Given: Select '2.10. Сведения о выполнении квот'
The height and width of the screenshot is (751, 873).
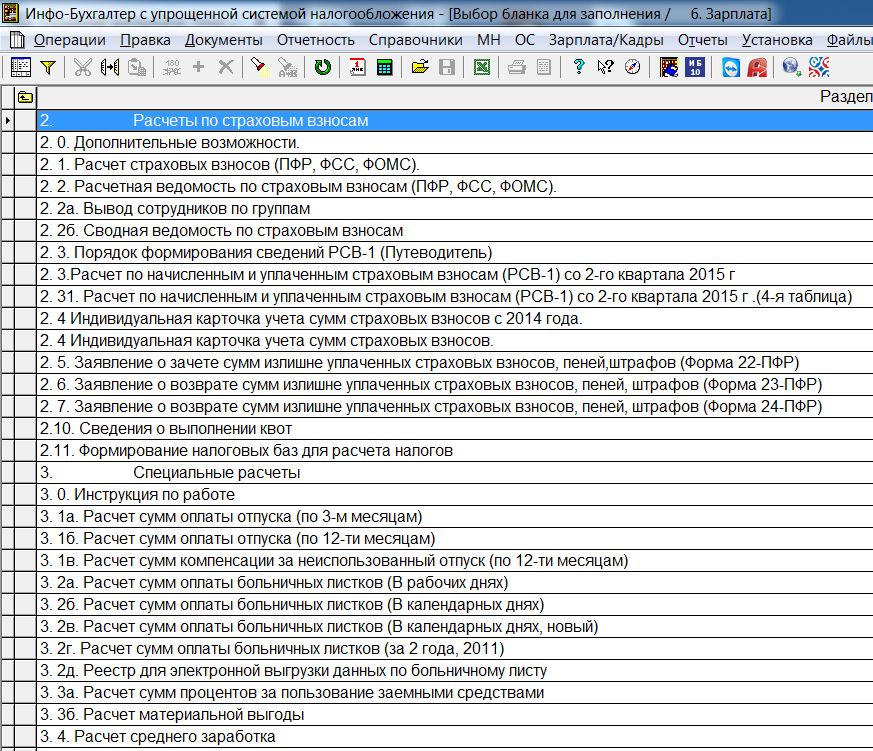Looking at the screenshot, I should pyautogui.click(x=455, y=429).
